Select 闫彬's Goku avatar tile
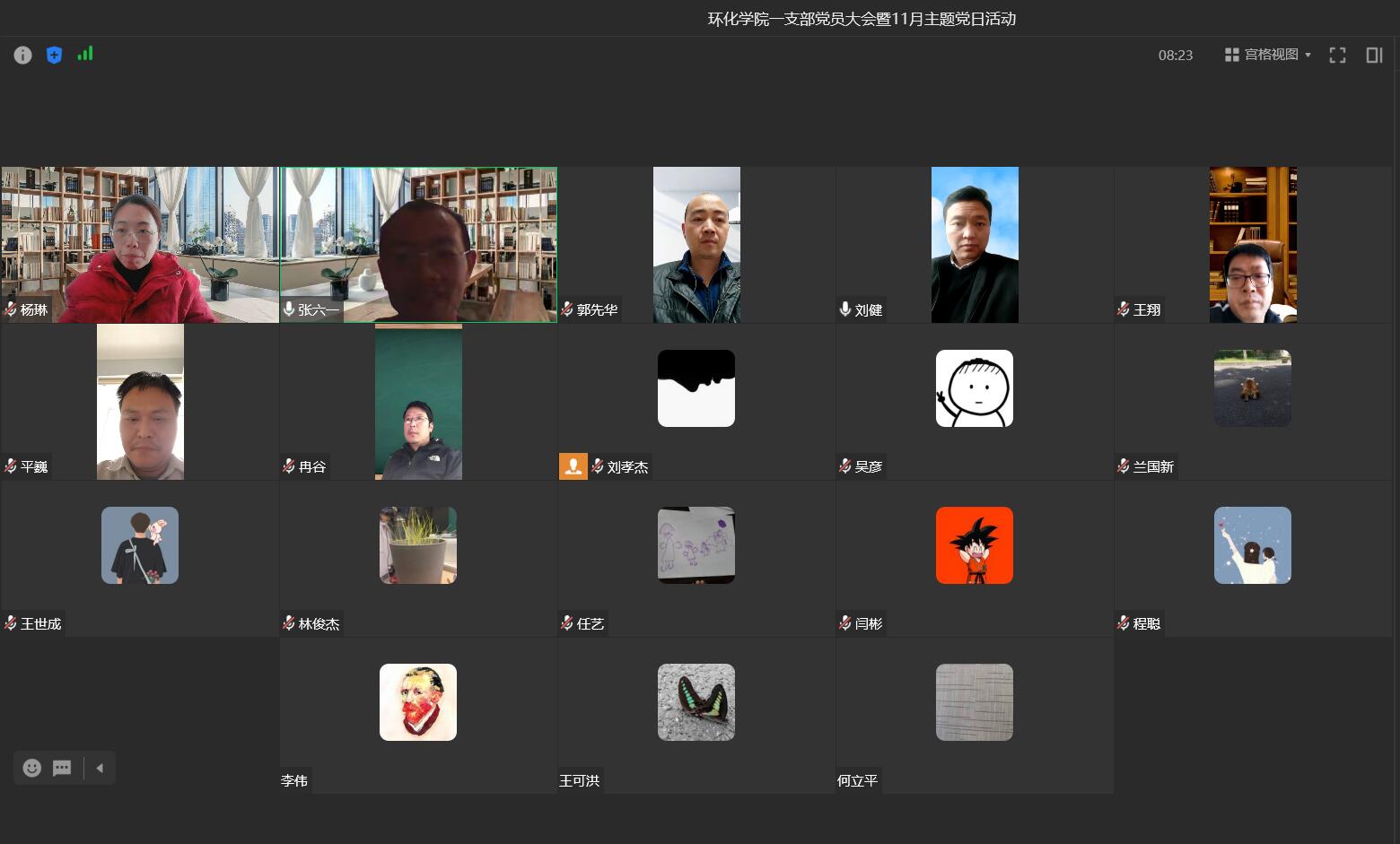Viewport: 1400px width, 844px height. (x=974, y=545)
